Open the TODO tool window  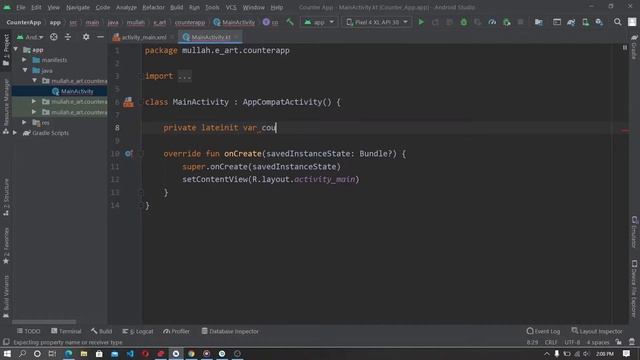[x=29, y=331]
